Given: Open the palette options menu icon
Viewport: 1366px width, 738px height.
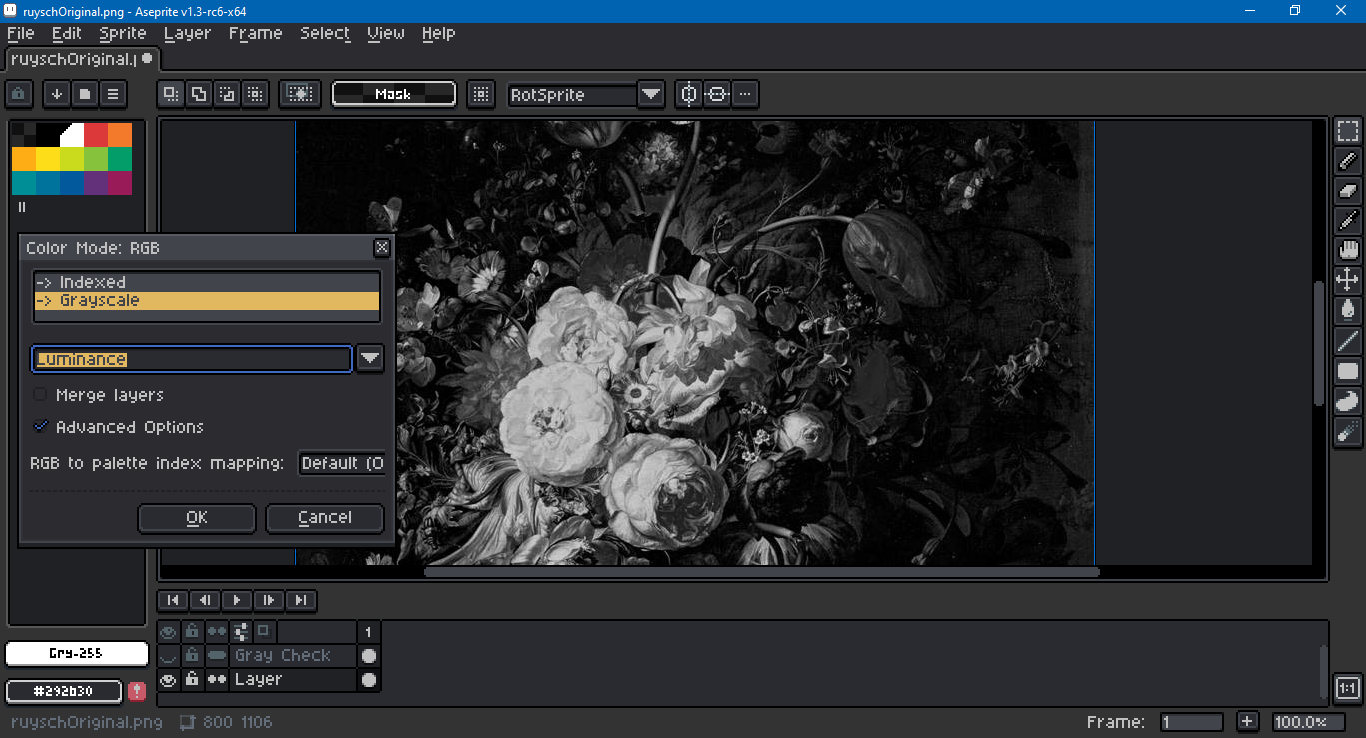Looking at the screenshot, I should click(113, 94).
